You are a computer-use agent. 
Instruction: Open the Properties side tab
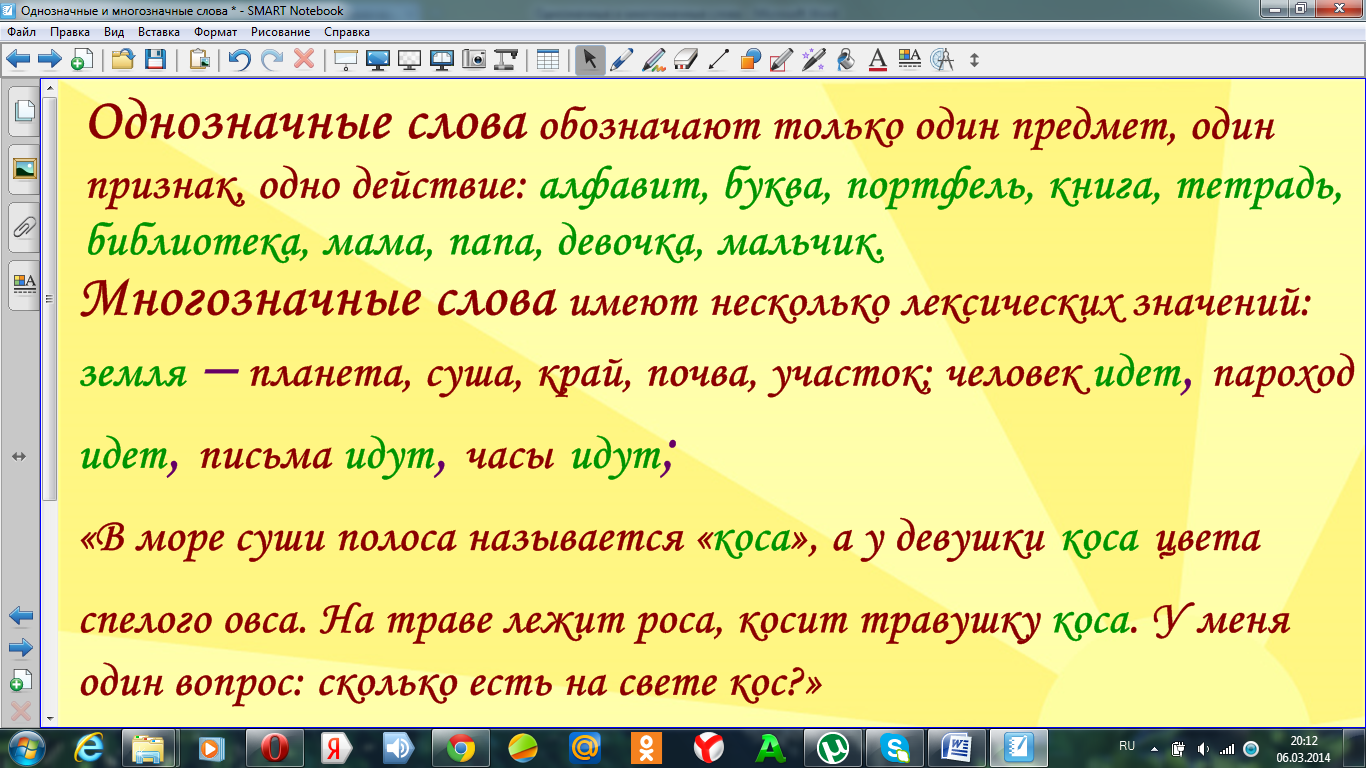coord(24,285)
